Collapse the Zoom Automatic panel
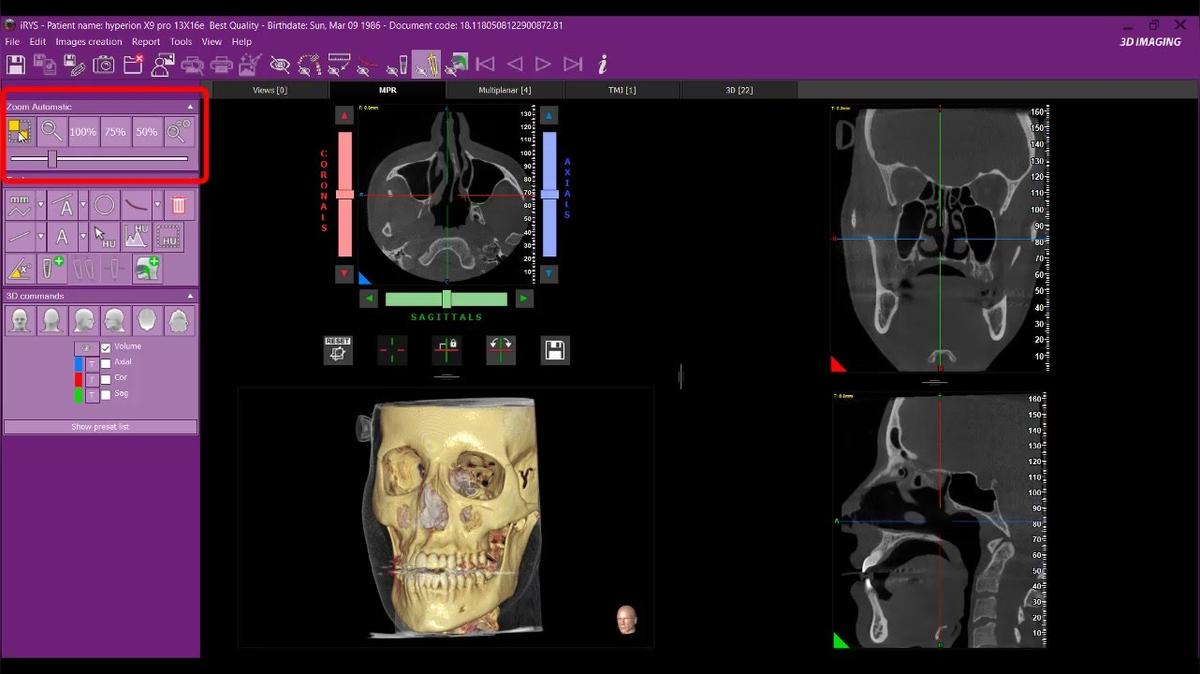 (x=190, y=106)
